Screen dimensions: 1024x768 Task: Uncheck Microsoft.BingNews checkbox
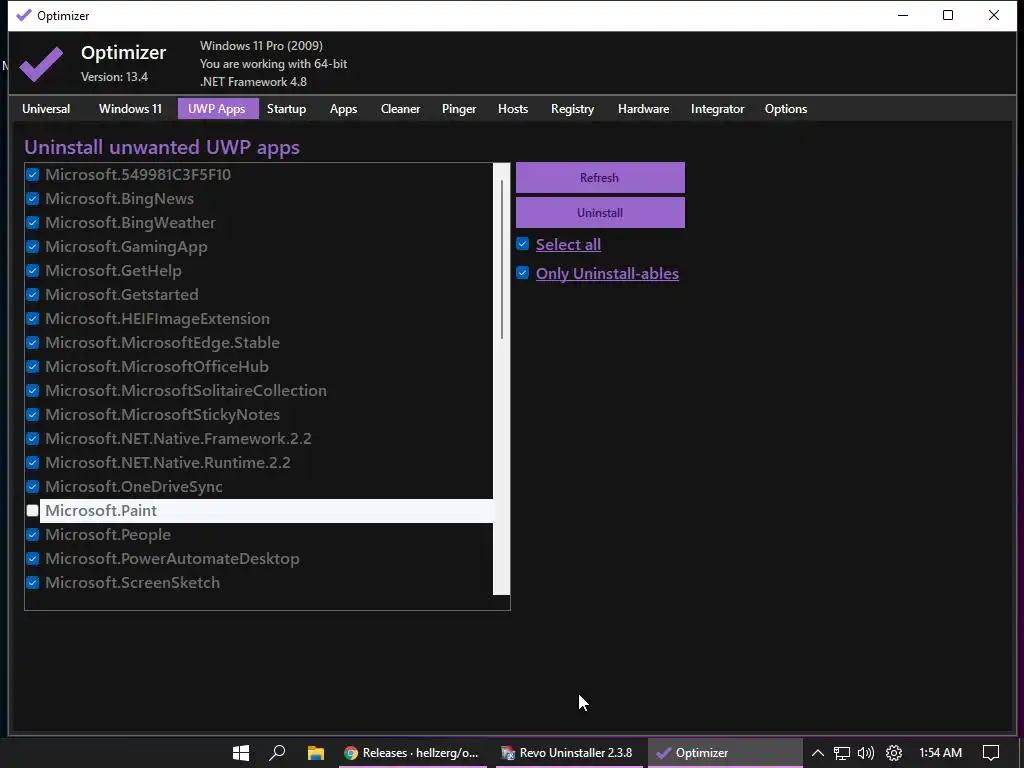click(32, 199)
